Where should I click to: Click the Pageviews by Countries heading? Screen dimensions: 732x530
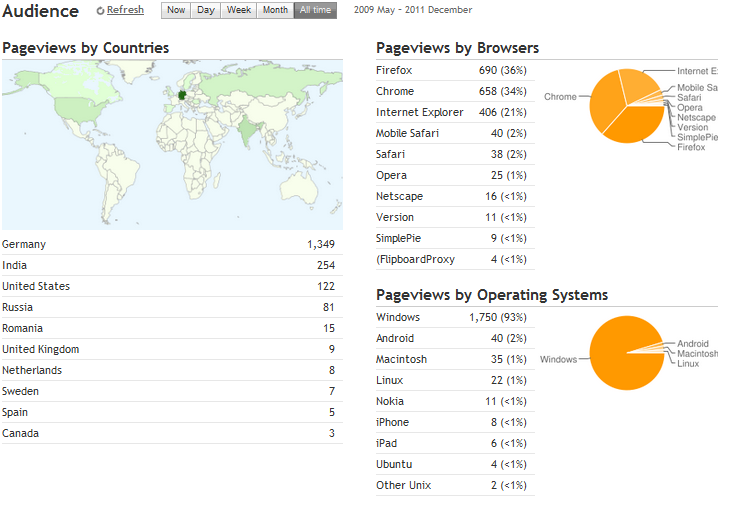pyautogui.click(x=85, y=48)
